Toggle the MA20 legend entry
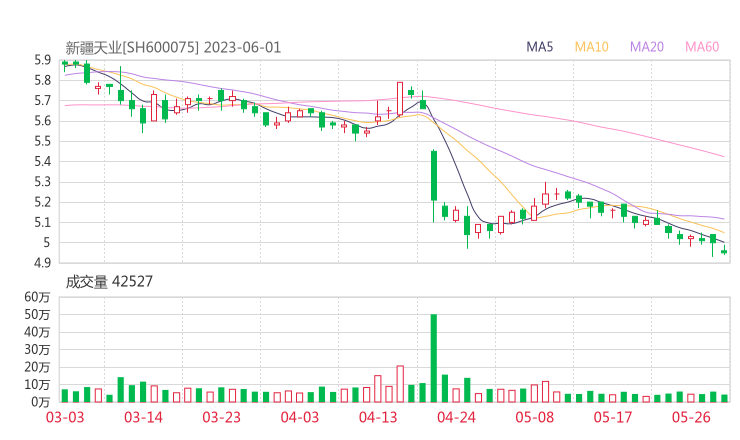Screen dimensions: 740x440 (647, 47)
